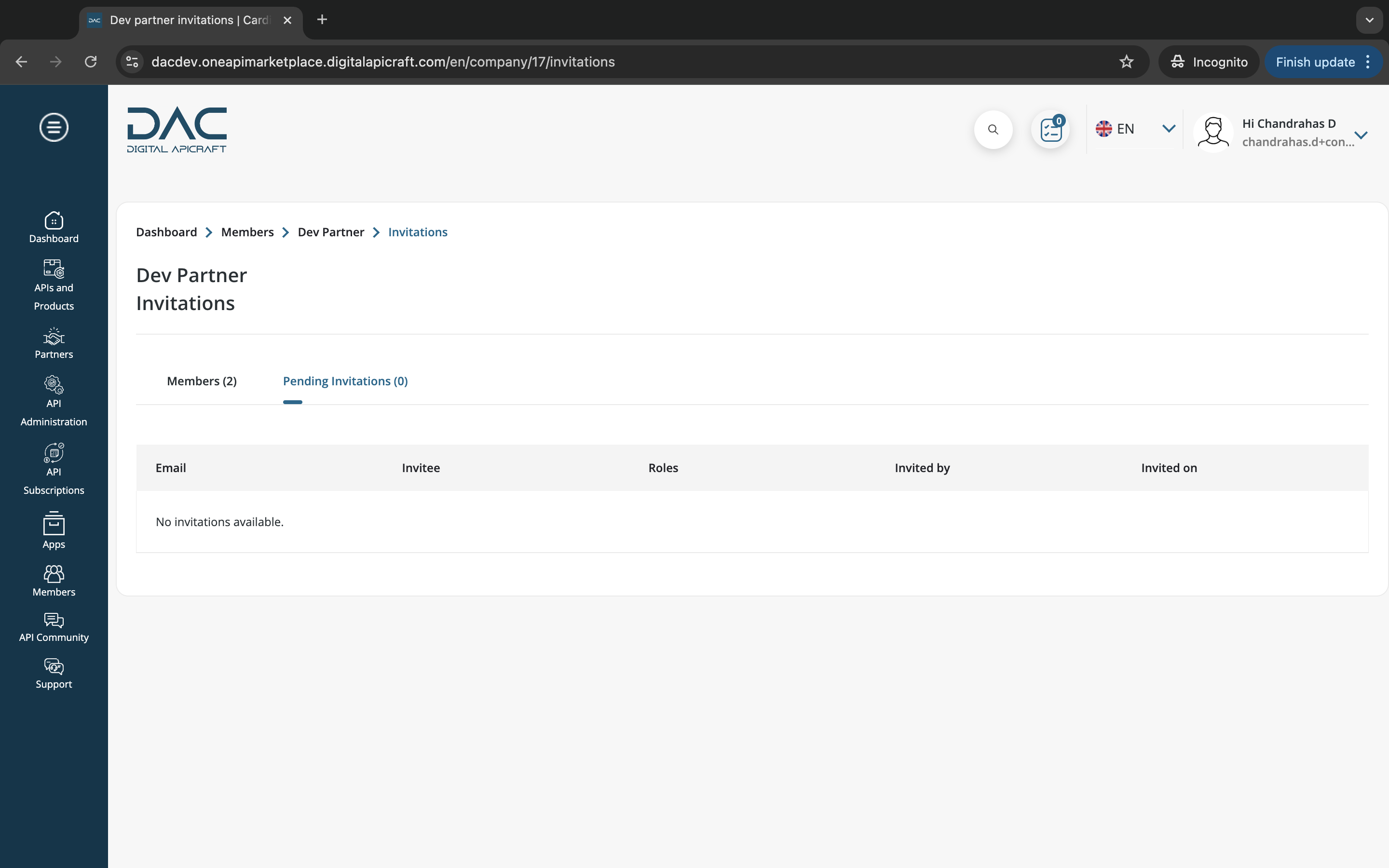Click on Members breadcrumb link

click(247, 231)
